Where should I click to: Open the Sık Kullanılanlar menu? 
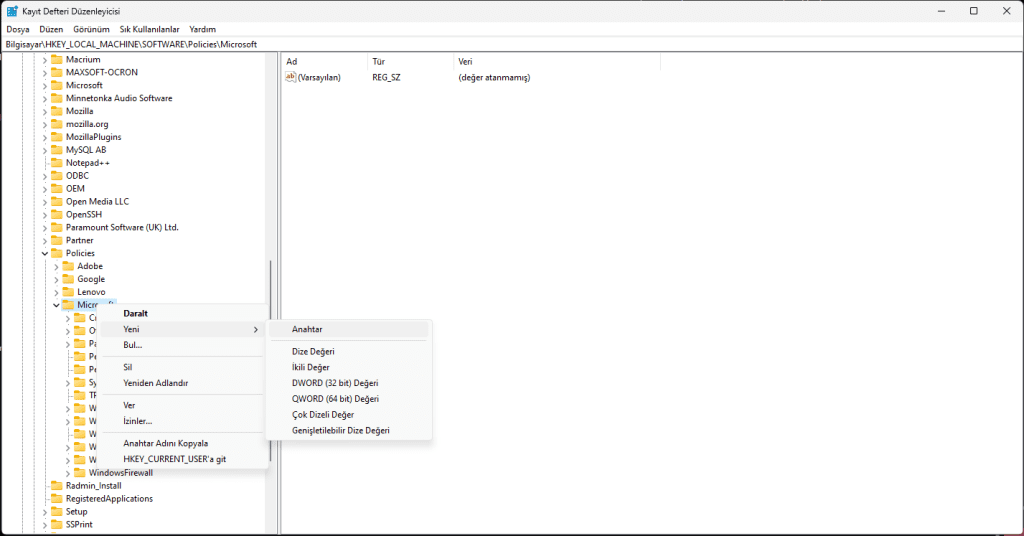149,29
